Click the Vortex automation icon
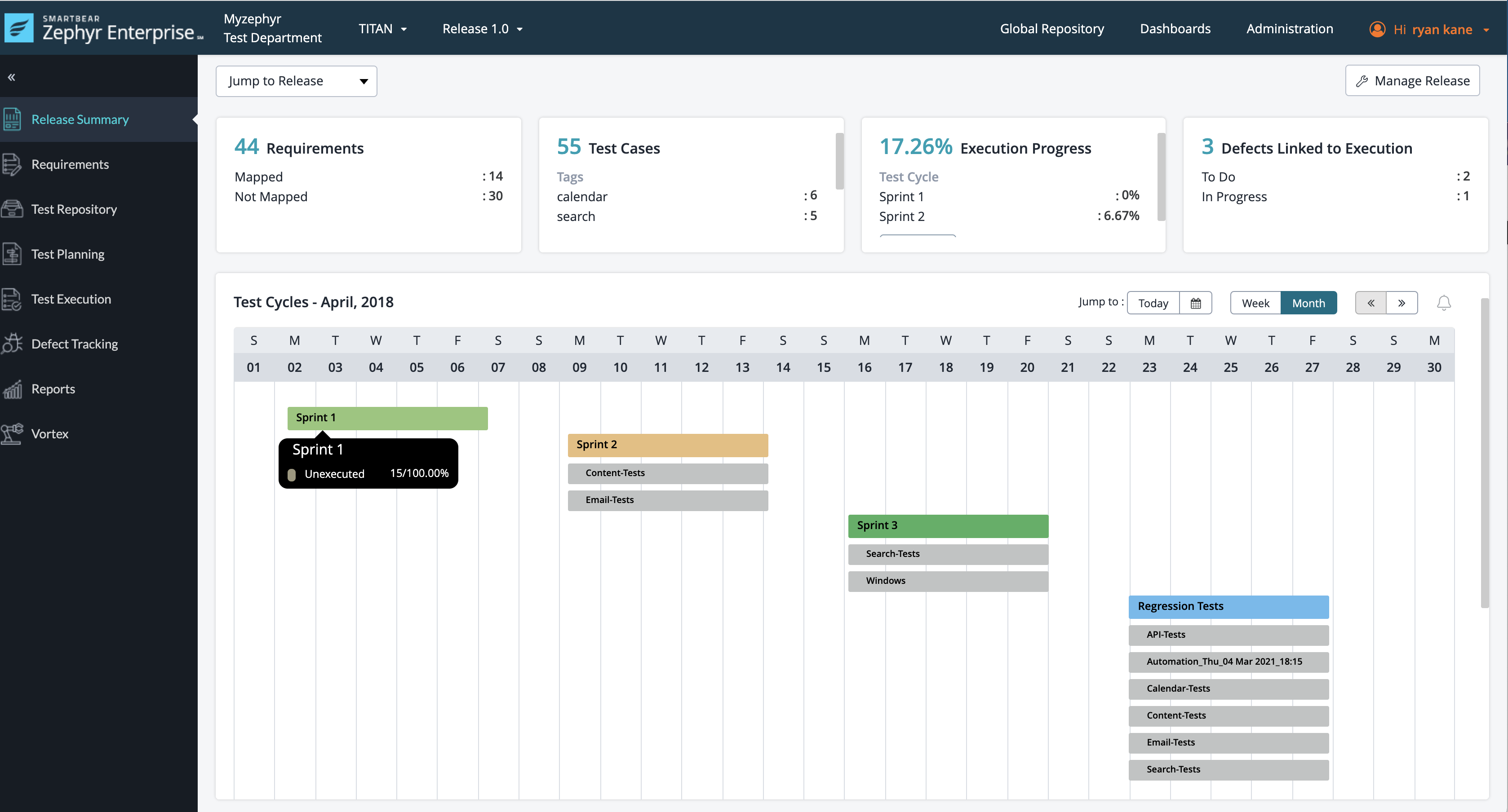1508x812 pixels. [x=12, y=433]
